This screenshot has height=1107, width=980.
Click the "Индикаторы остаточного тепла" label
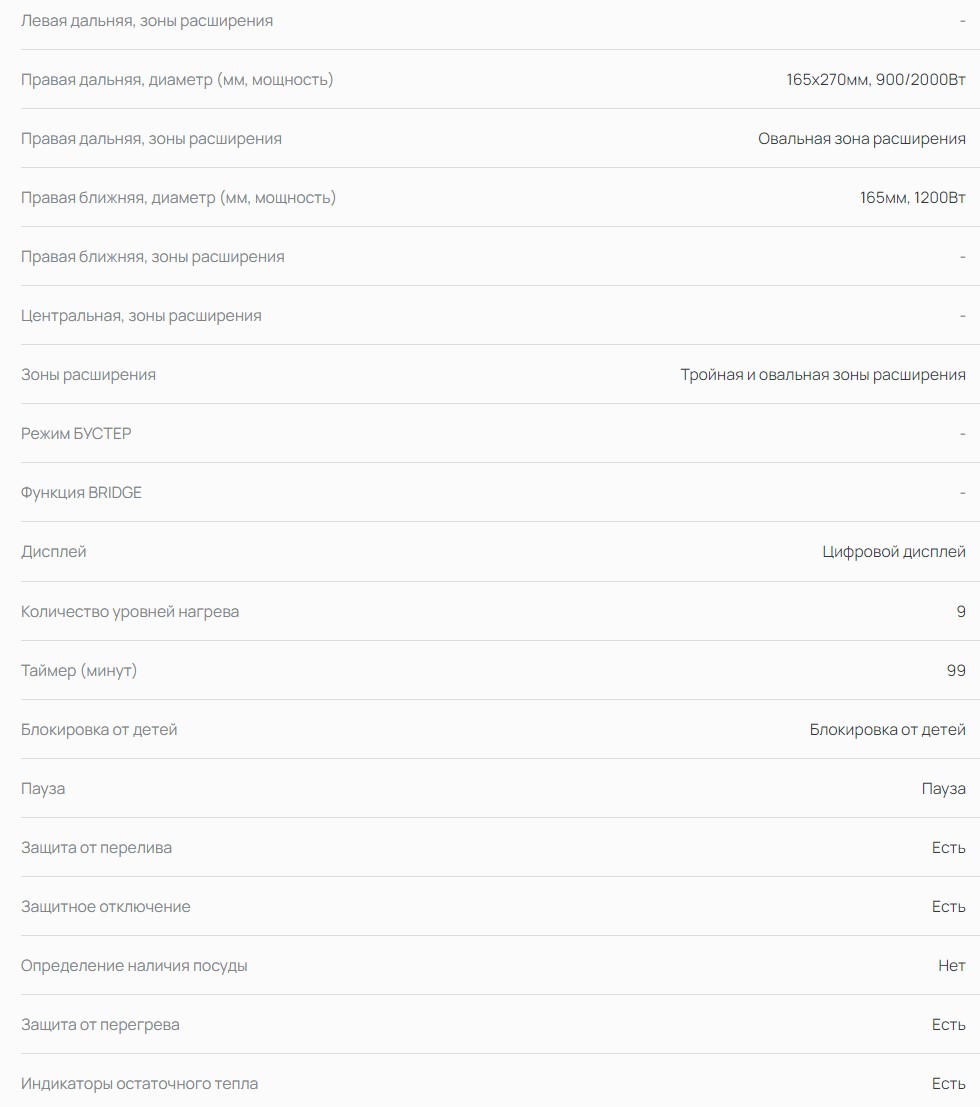pos(139,1083)
